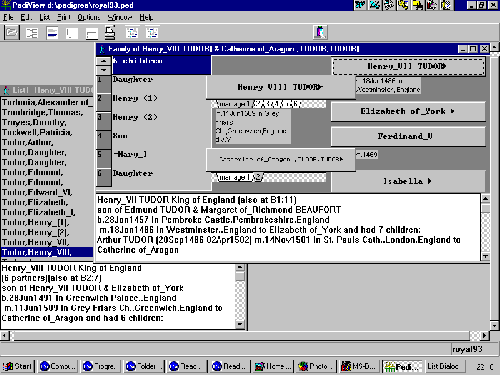Click the pedigree tree view toolbar icon
The height and width of the screenshot is (375, 500).
click(x=32, y=33)
